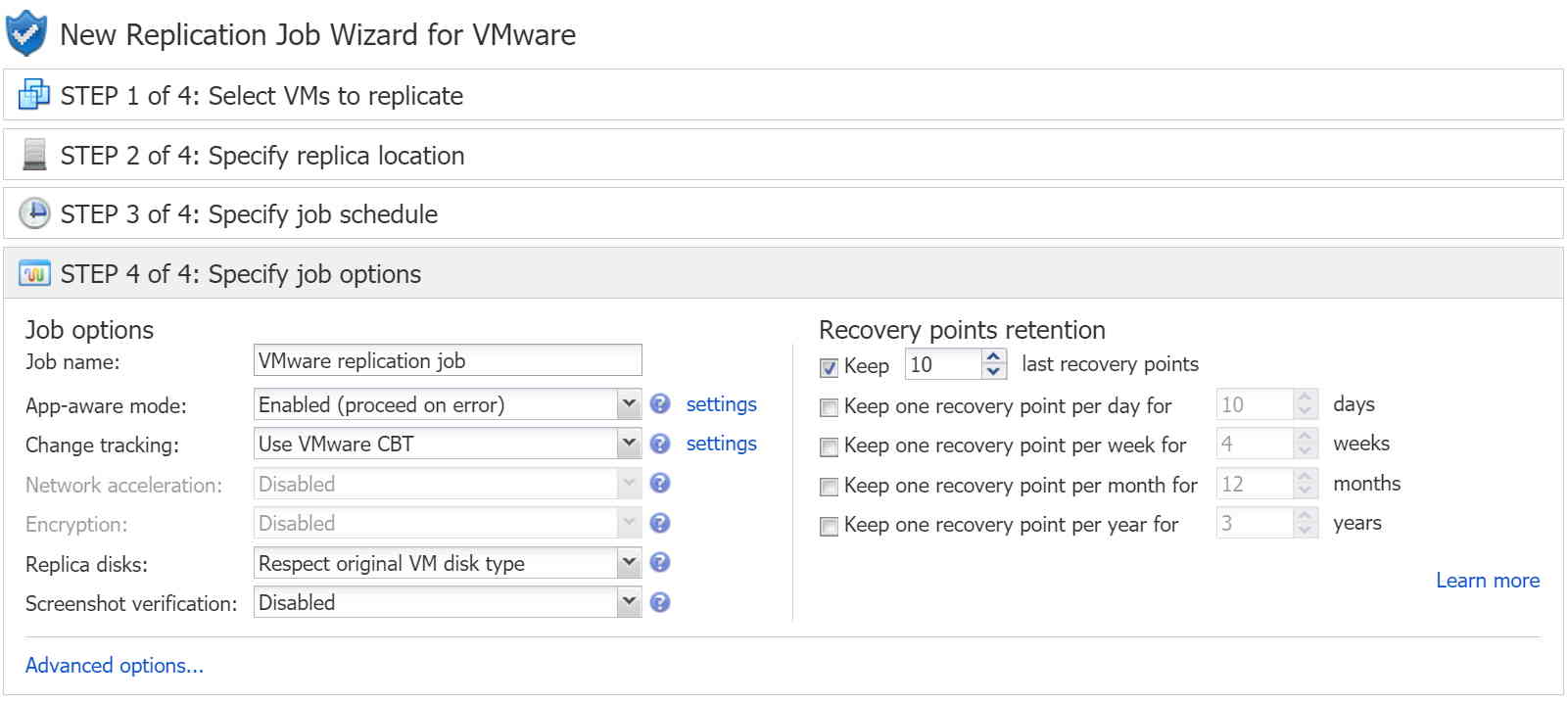Click the Step 2 replica location server icon

(34, 155)
